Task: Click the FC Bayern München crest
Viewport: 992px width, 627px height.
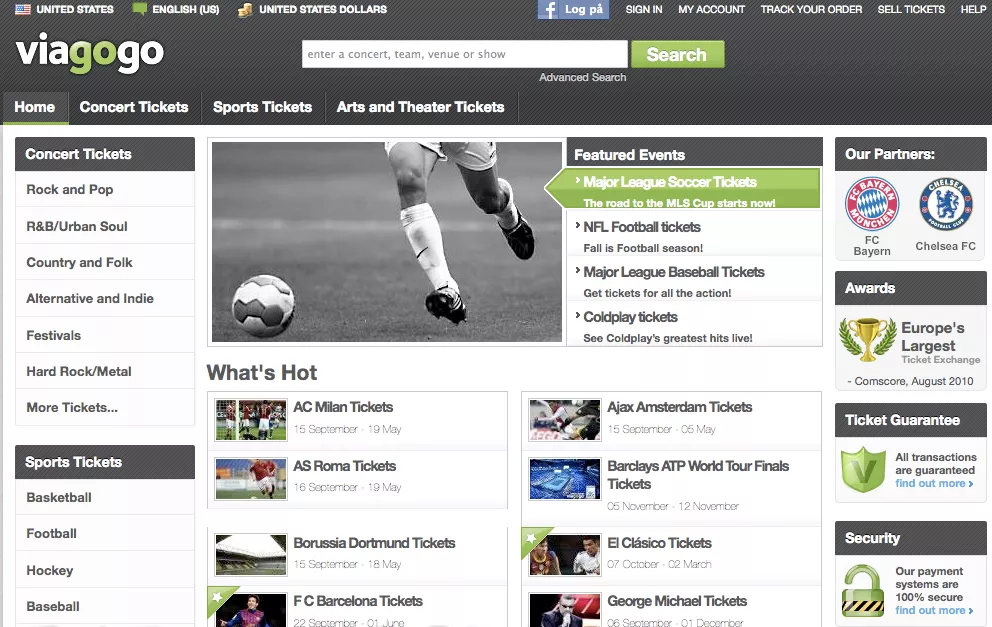Action: 872,205
